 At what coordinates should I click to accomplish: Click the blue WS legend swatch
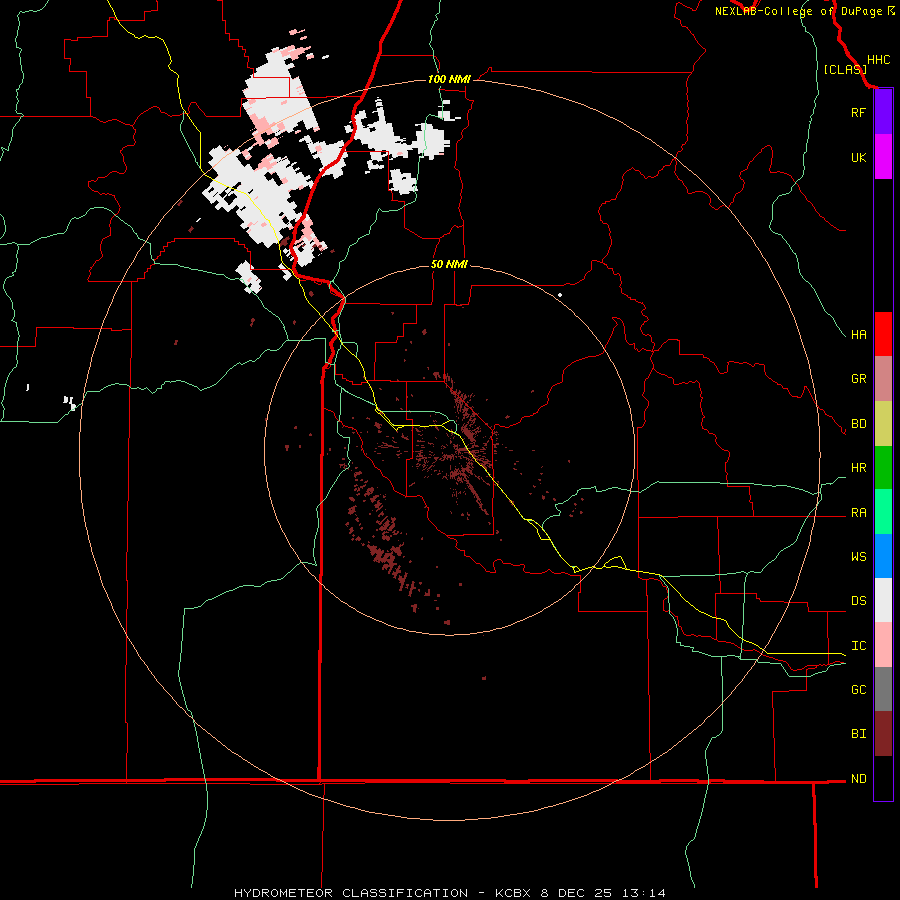click(883, 556)
